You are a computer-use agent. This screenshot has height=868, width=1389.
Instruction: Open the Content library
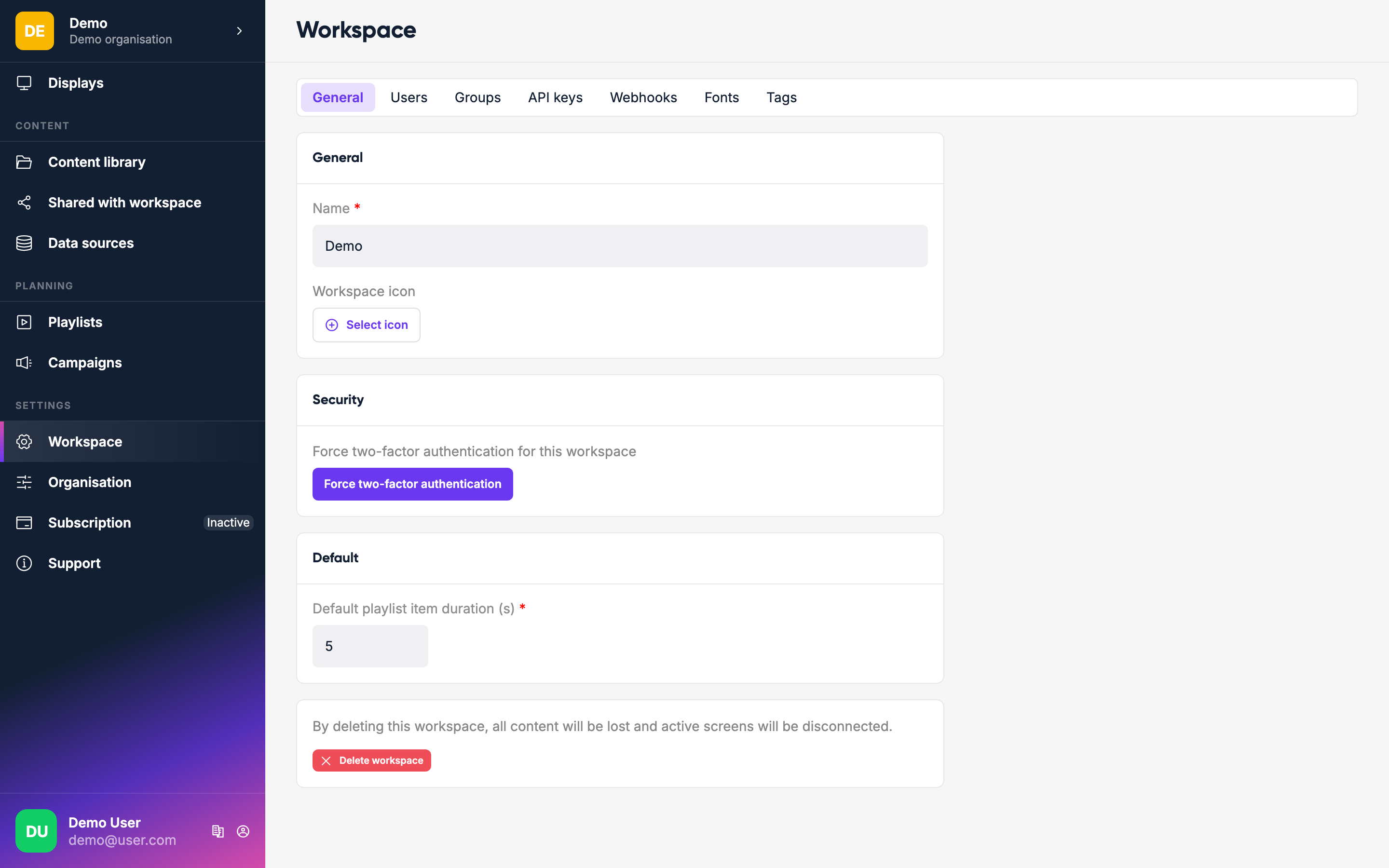click(x=96, y=162)
